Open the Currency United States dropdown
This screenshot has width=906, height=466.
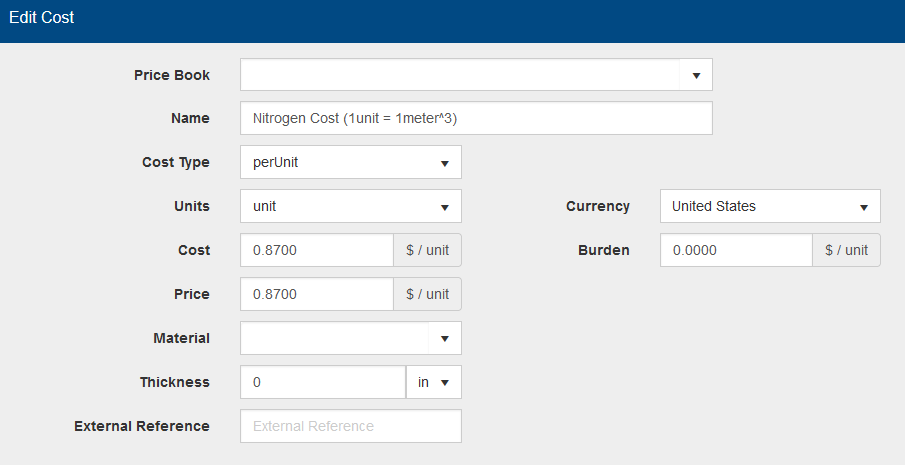click(x=770, y=206)
